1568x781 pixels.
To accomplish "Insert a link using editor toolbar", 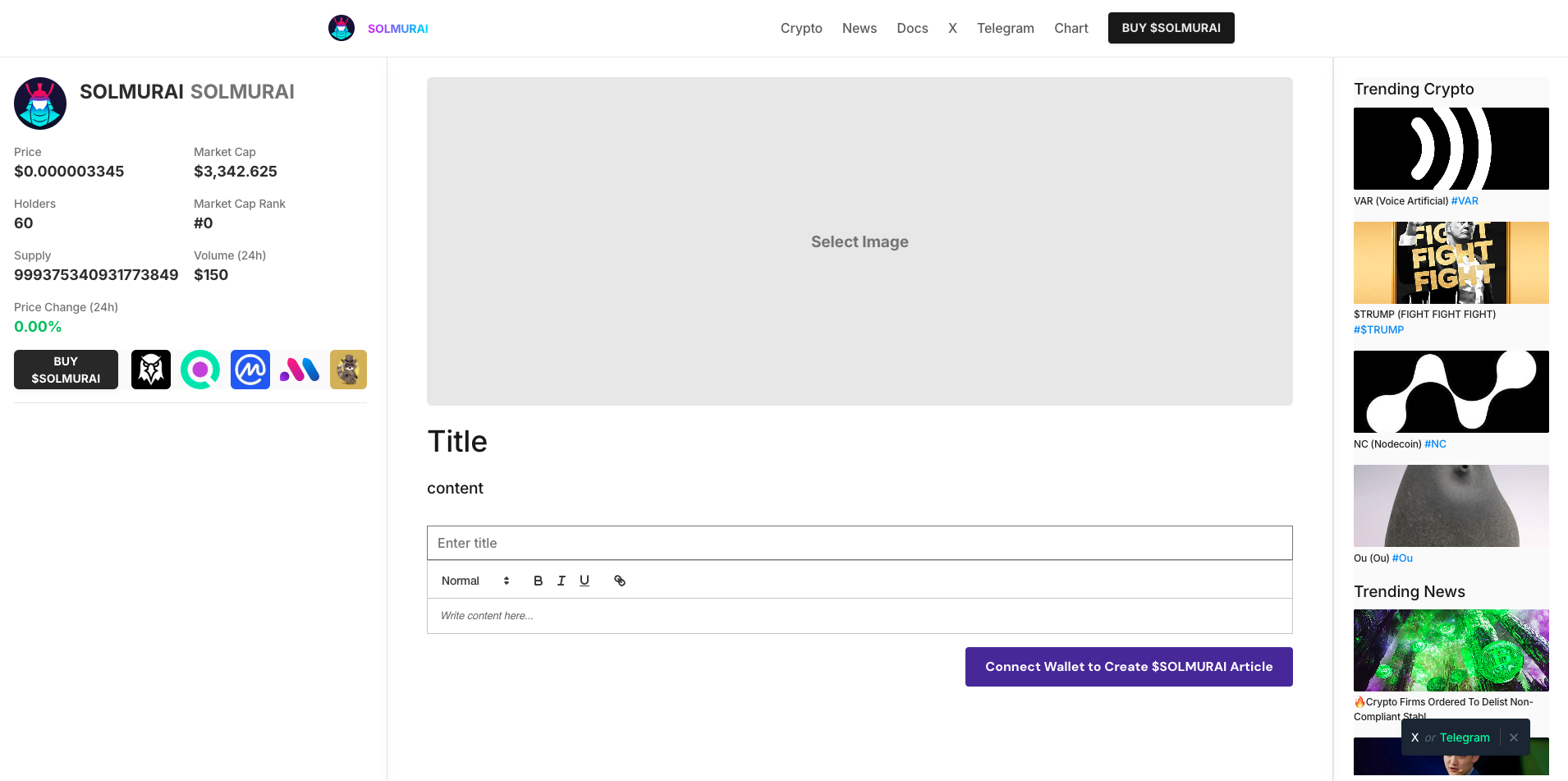I will (x=620, y=581).
